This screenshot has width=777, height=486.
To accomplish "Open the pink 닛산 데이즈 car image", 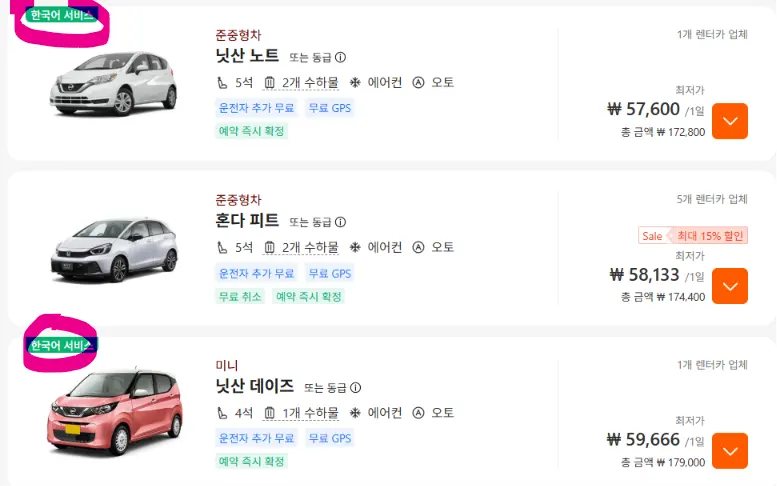I will pos(115,412).
